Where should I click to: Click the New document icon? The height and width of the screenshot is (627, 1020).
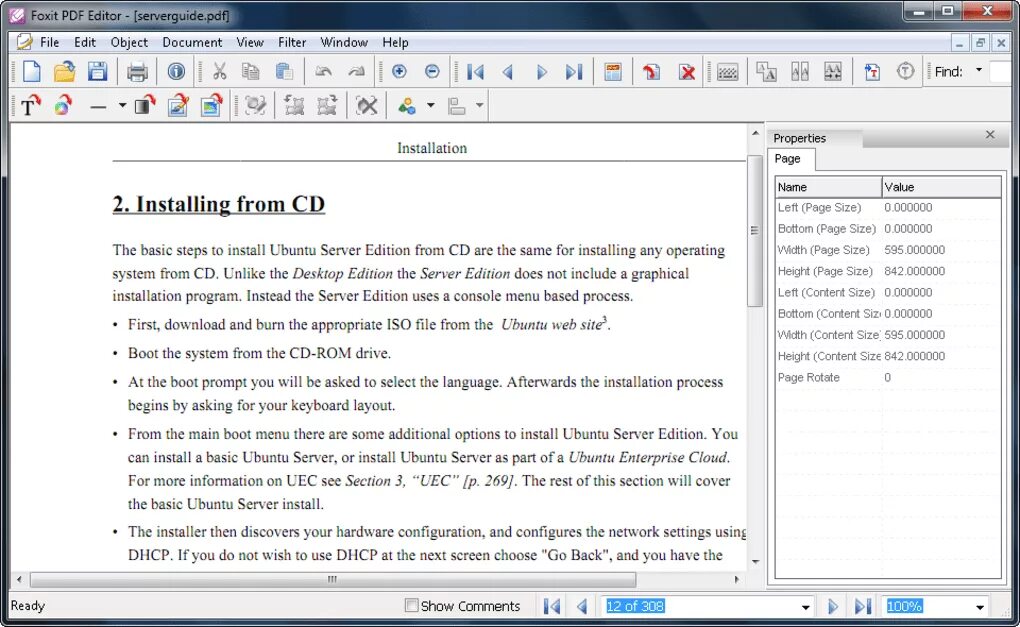point(31,71)
